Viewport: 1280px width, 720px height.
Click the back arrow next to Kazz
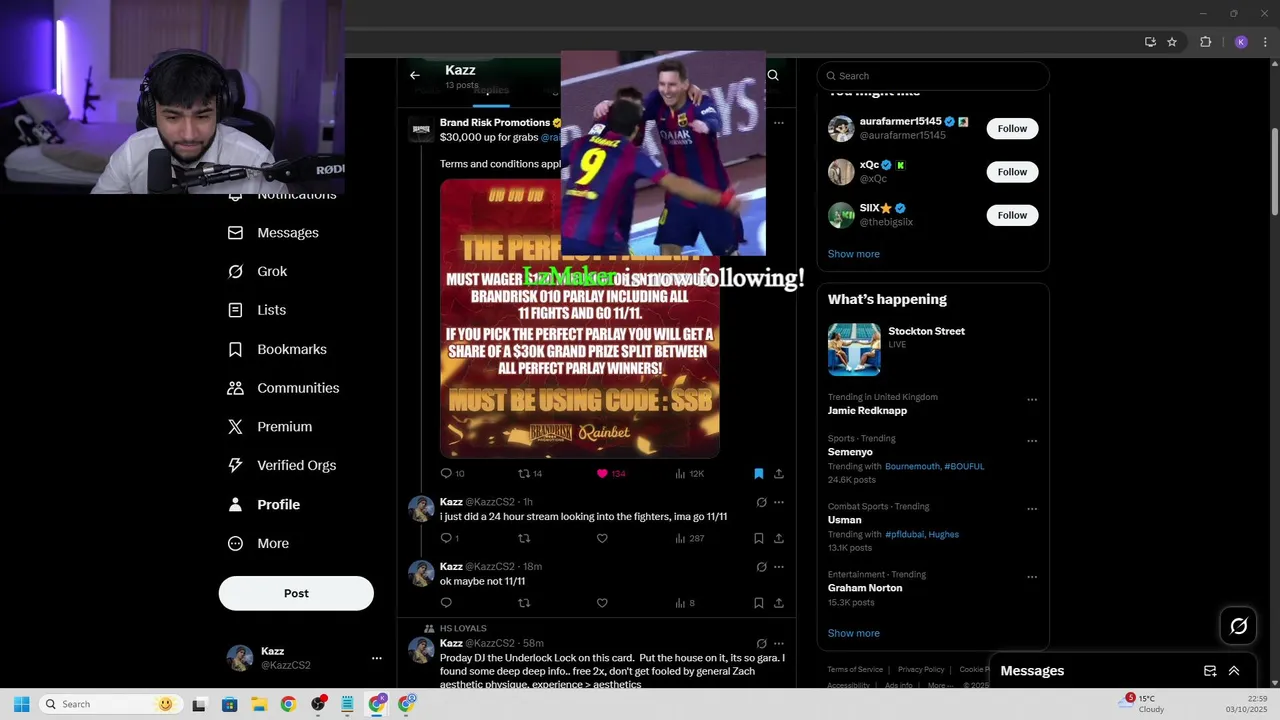pos(415,75)
